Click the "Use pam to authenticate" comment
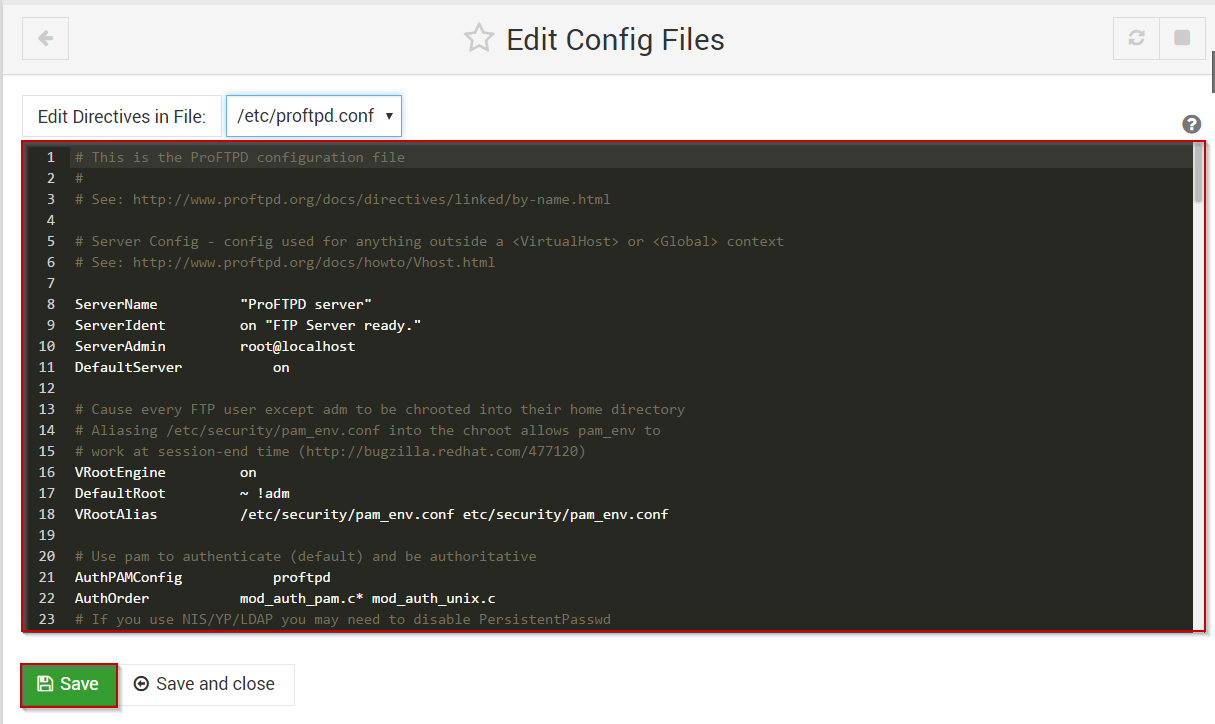 [x=306, y=556]
